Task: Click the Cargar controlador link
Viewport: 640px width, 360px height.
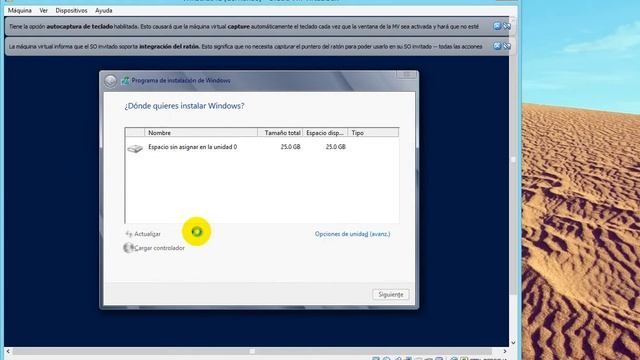Action: (x=160, y=248)
